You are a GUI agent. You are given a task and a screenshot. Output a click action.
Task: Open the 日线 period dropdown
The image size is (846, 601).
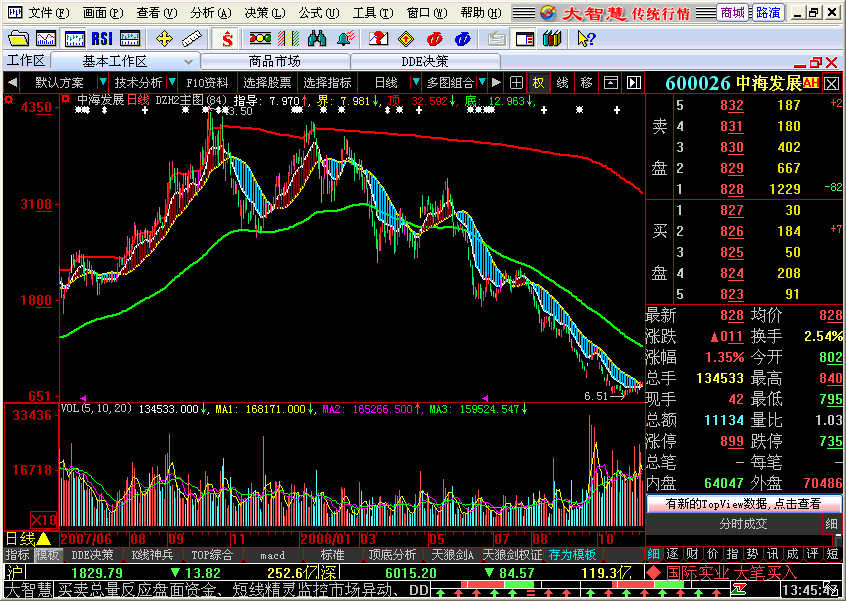click(x=390, y=82)
